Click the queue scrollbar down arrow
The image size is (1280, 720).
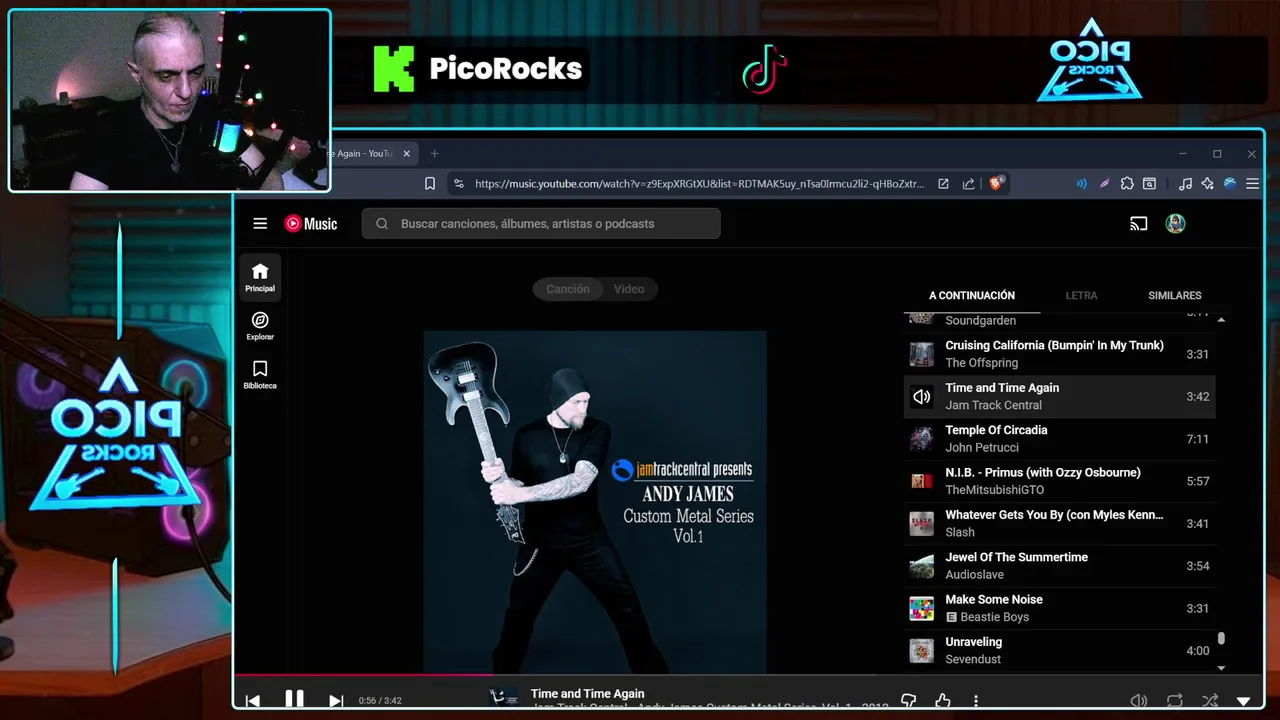click(x=1221, y=667)
